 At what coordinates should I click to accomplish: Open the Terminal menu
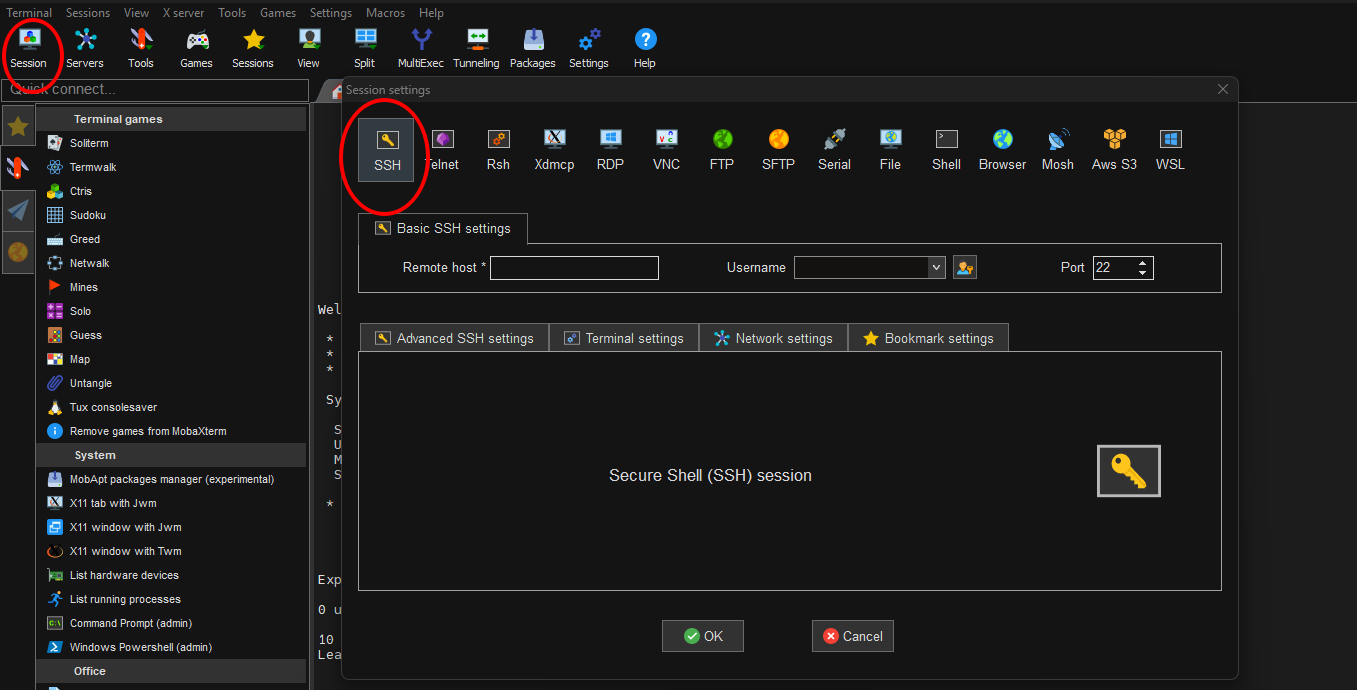click(x=29, y=13)
